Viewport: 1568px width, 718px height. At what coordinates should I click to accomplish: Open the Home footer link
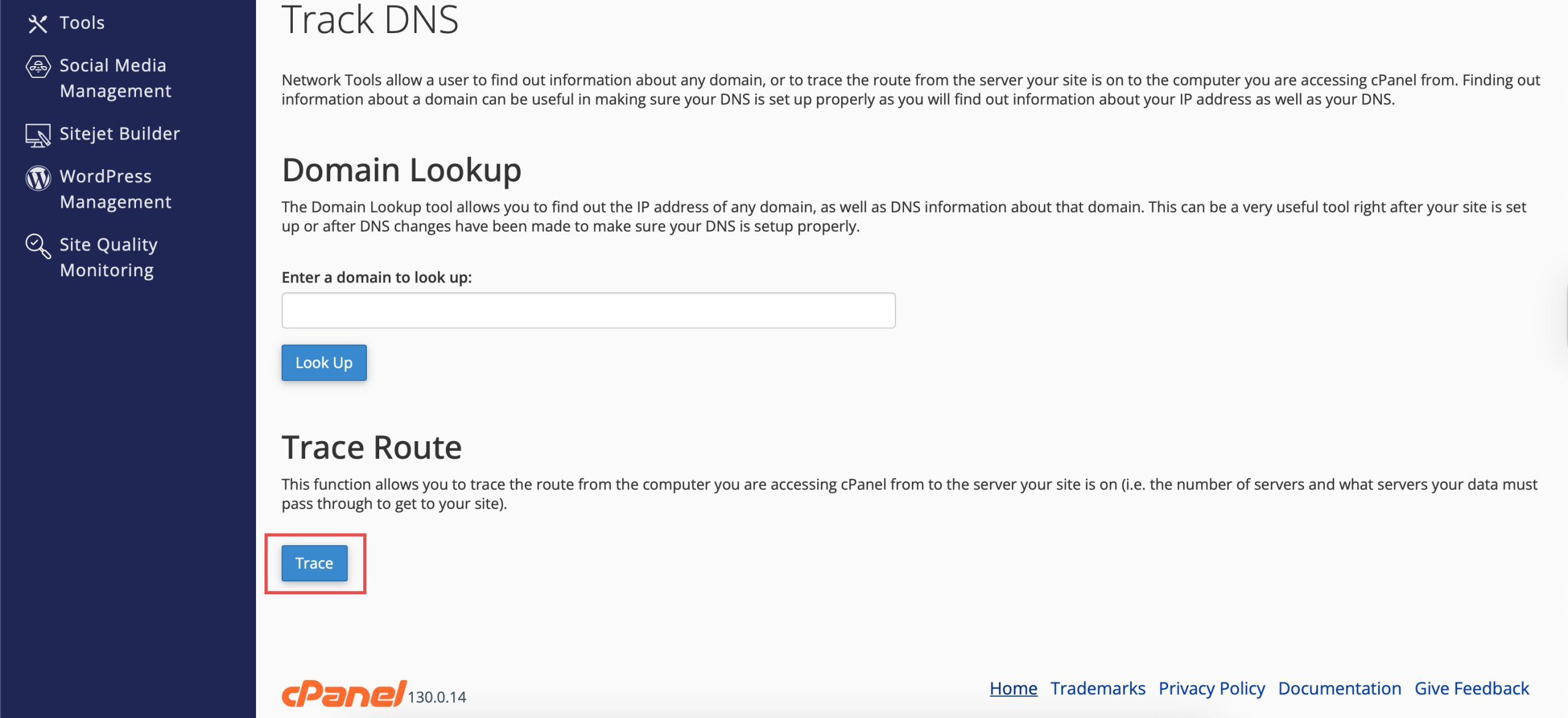1013,688
